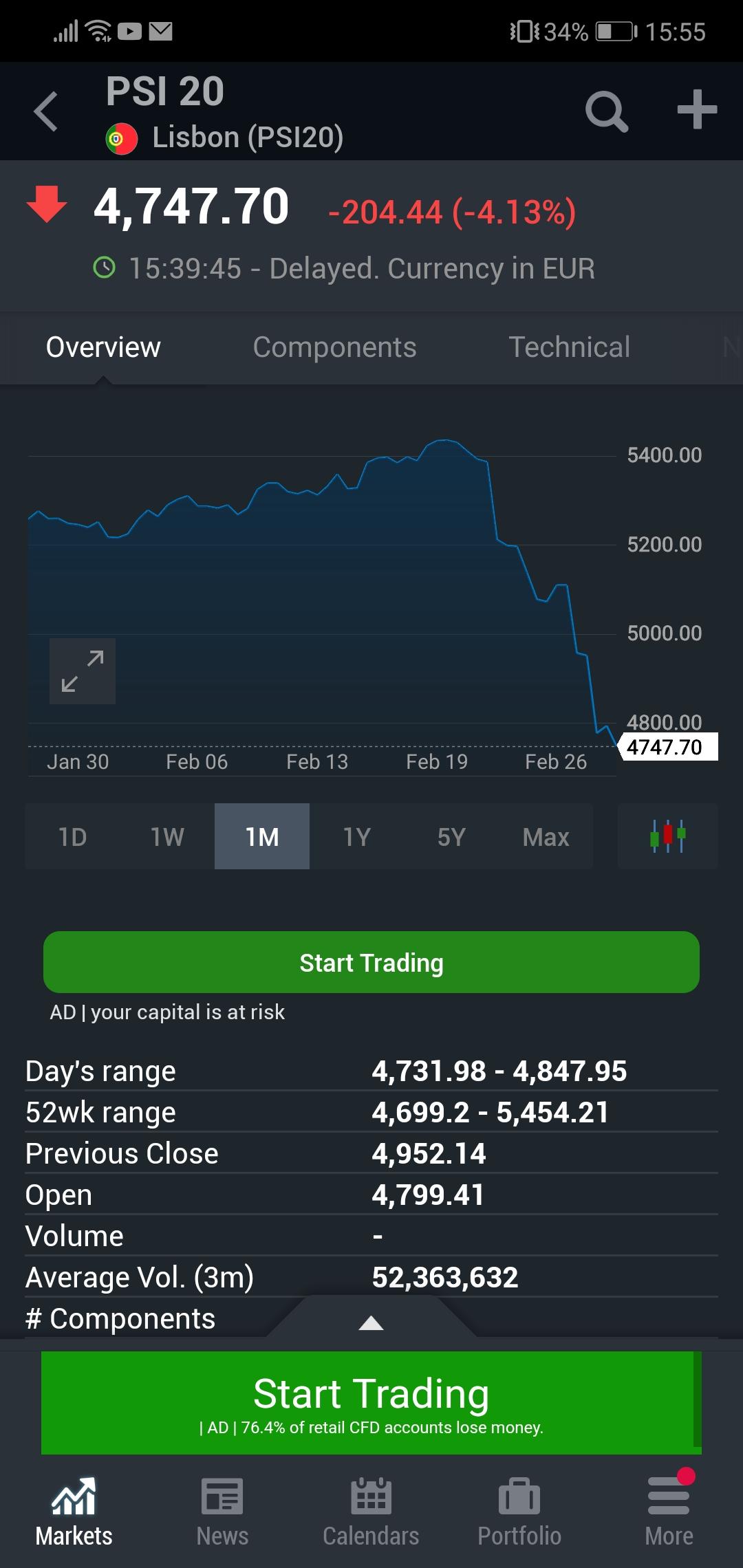This screenshot has width=743, height=1568.
Task: Switch chart range to 5Y
Action: pos(451,837)
